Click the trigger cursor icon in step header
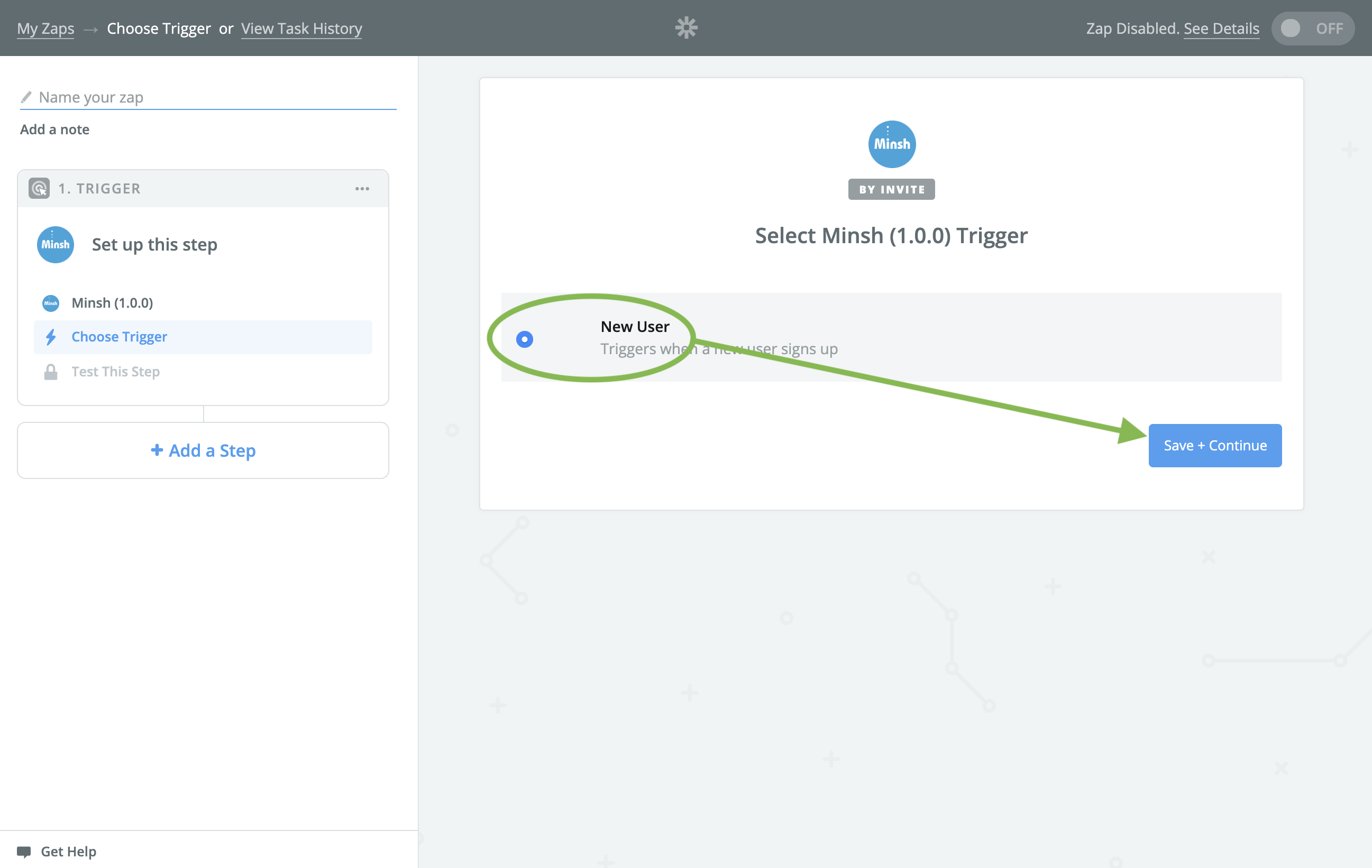The width and height of the screenshot is (1372, 868). click(39, 188)
